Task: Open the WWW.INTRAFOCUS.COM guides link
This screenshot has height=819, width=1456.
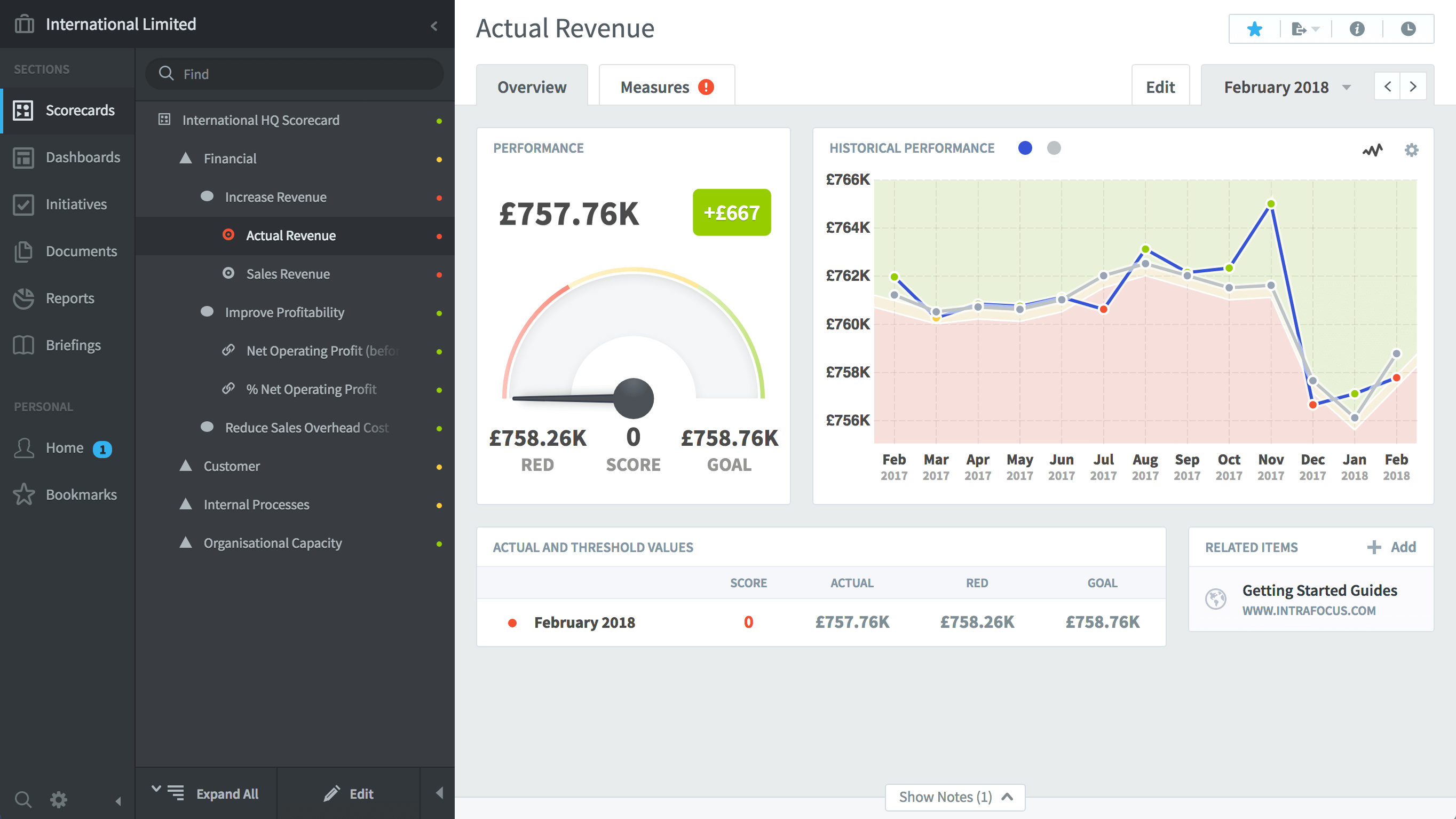Action: (x=1309, y=610)
